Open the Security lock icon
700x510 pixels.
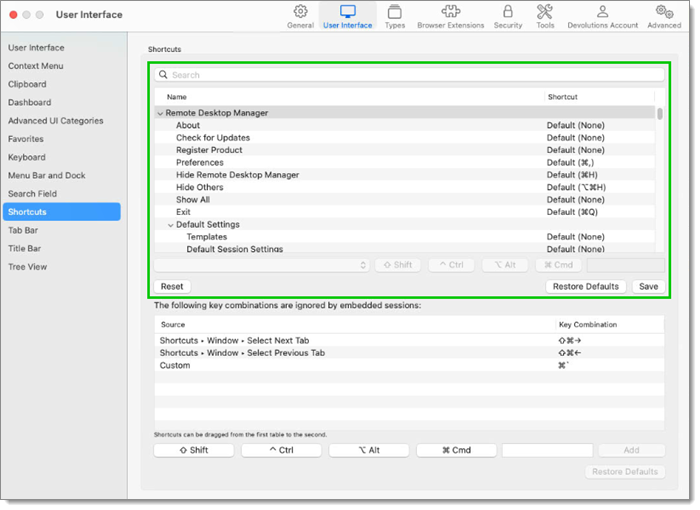(x=508, y=12)
